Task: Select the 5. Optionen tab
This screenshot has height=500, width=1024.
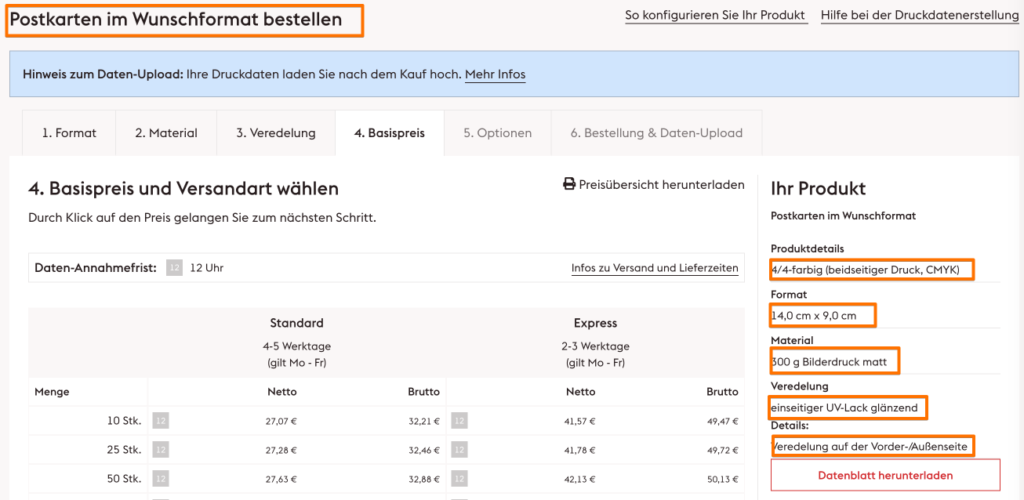Action: click(x=497, y=133)
